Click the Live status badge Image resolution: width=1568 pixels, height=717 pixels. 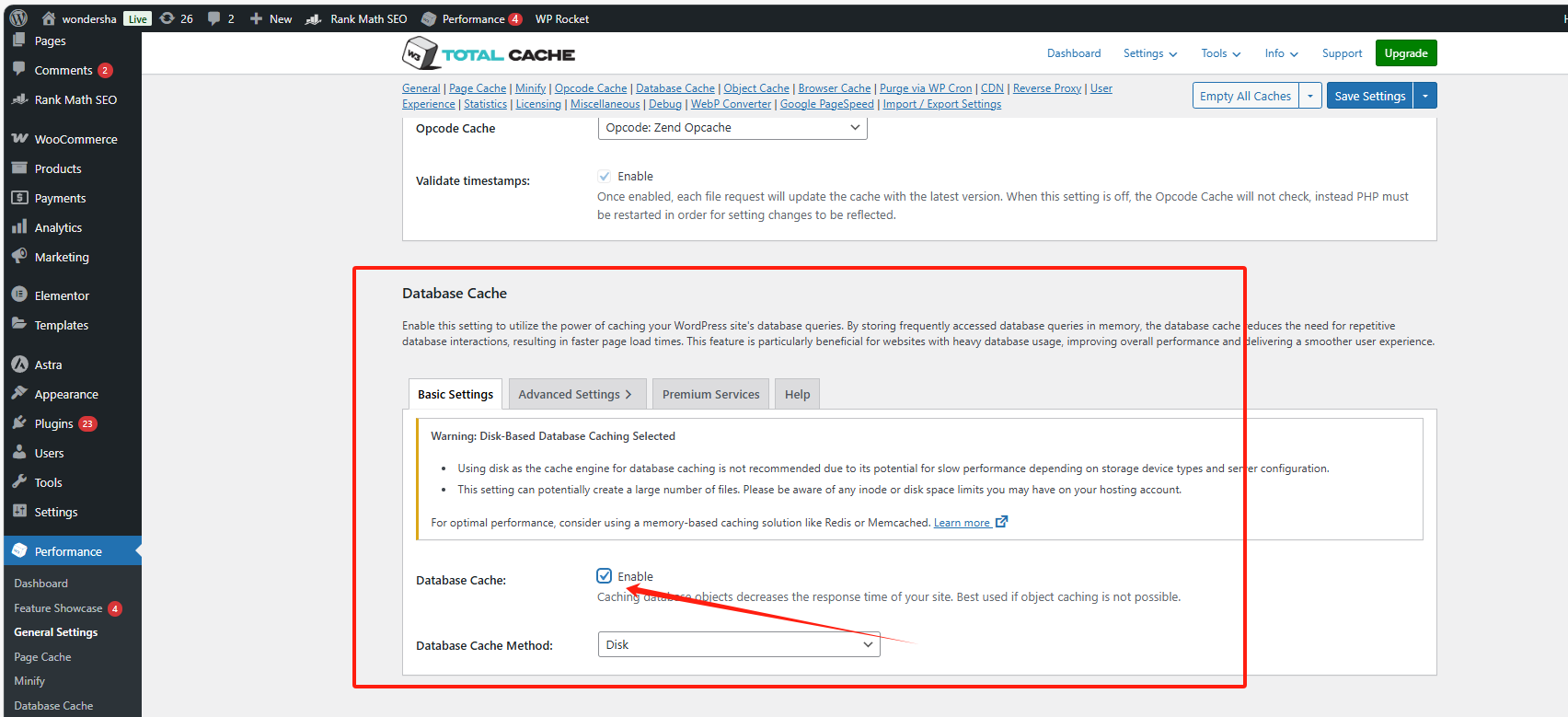pyautogui.click(x=137, y=18)
